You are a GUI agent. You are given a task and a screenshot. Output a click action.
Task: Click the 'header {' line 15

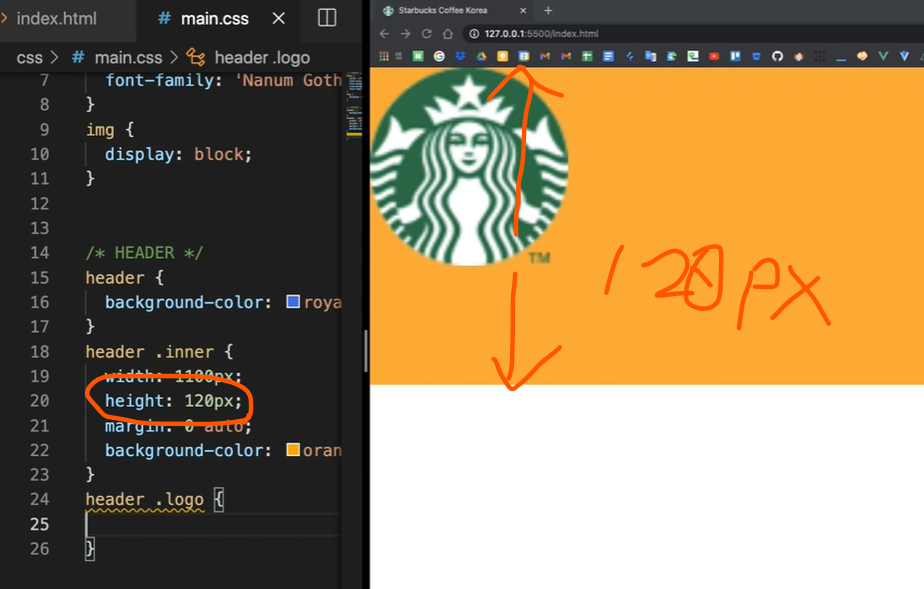(x=124, y=277)
